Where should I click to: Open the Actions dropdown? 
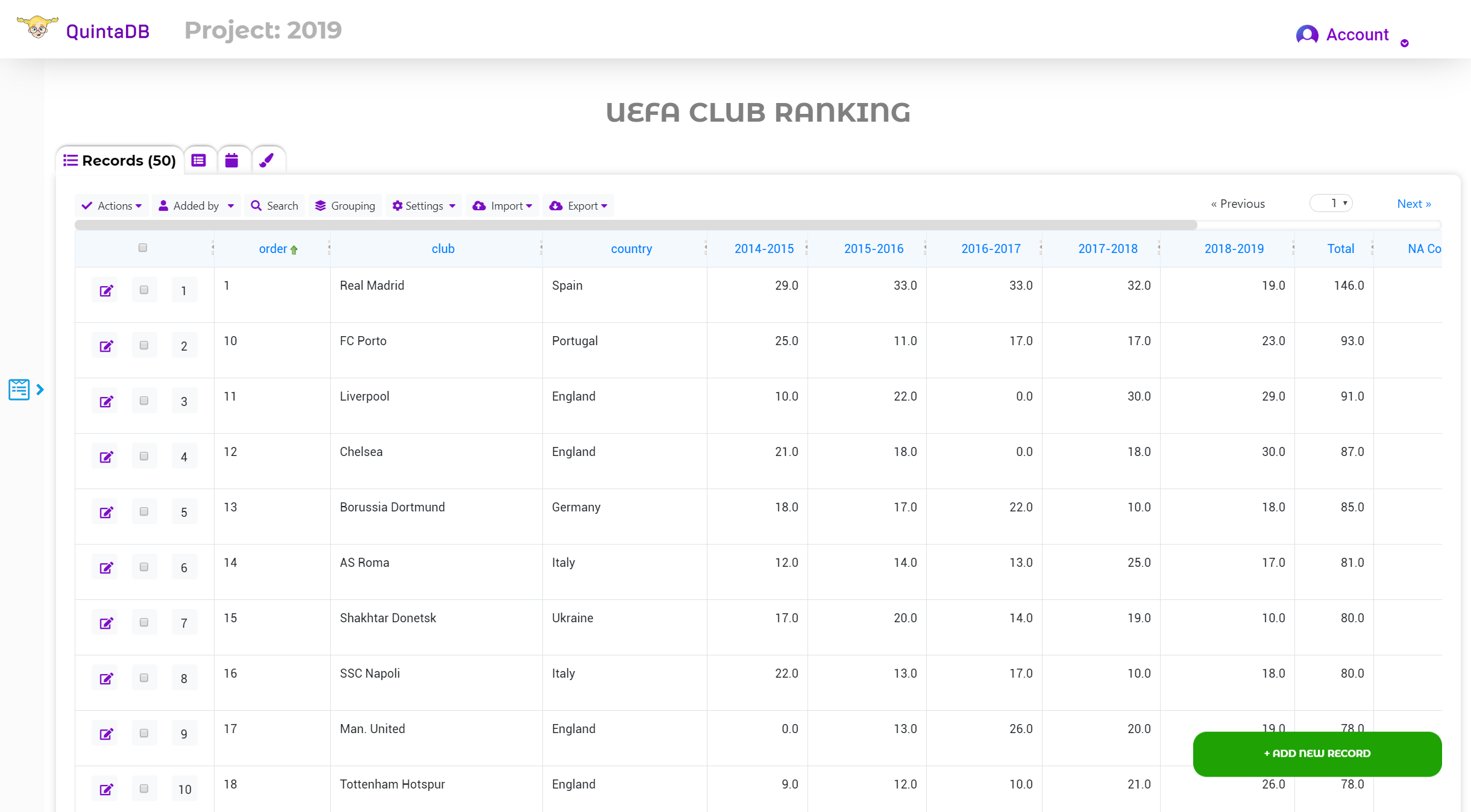coord(111,206)
